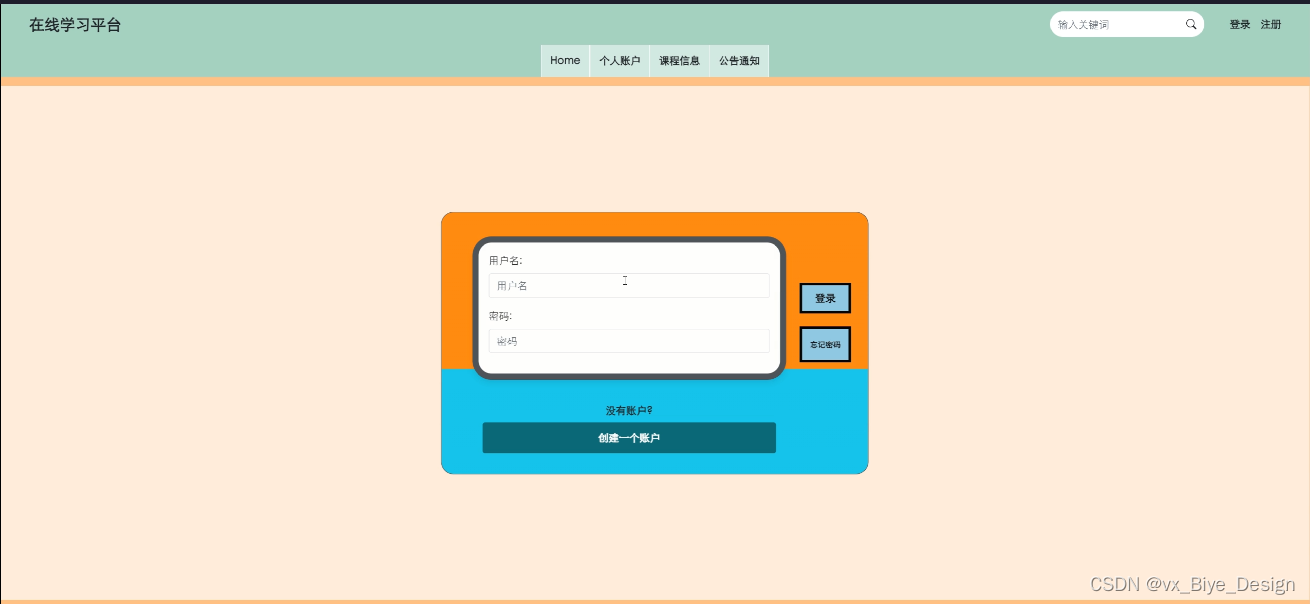
Task: Click the 没有账户? text
Action: tap(629, 411)
